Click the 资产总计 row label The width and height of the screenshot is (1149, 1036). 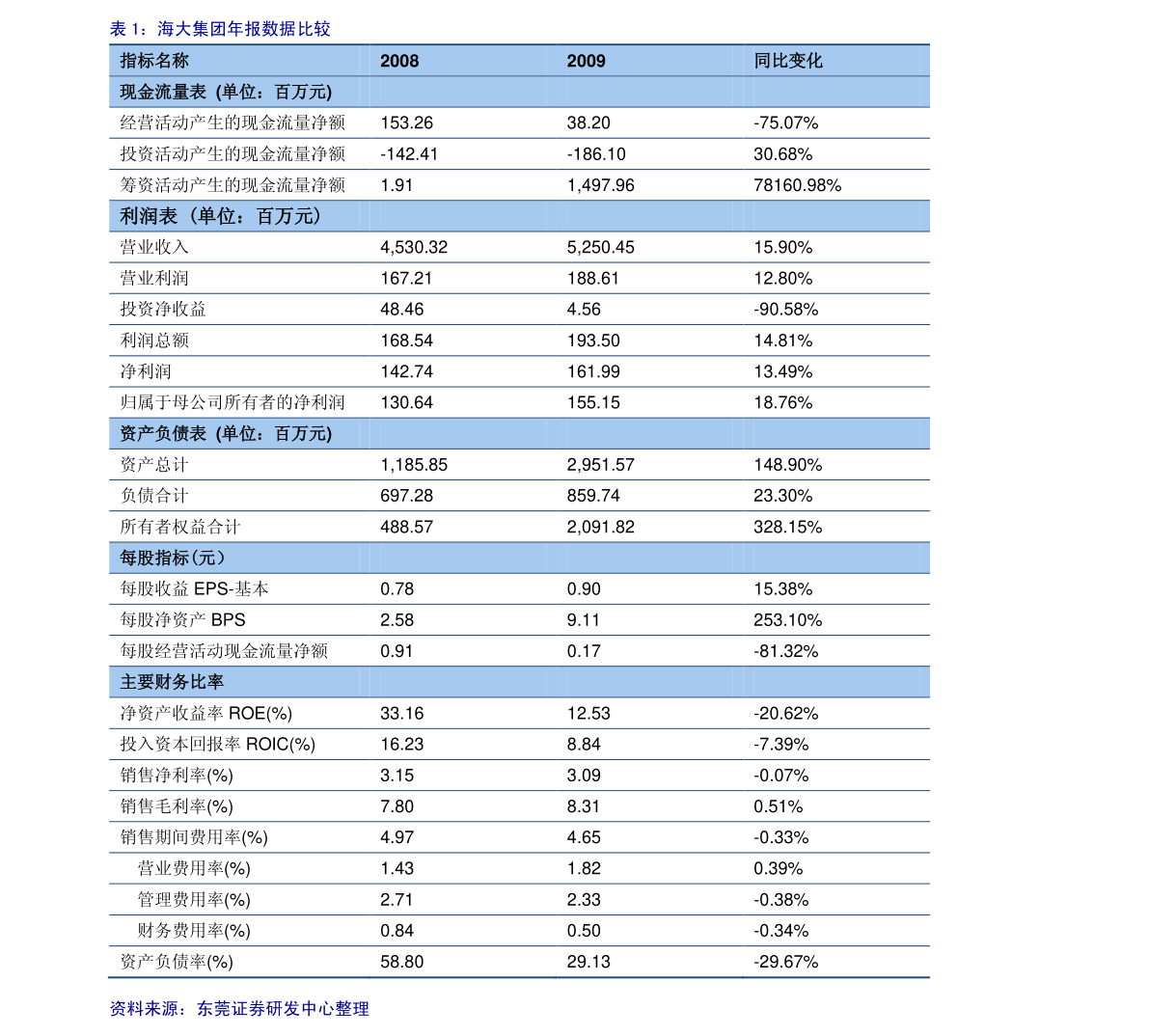point(154,465)
